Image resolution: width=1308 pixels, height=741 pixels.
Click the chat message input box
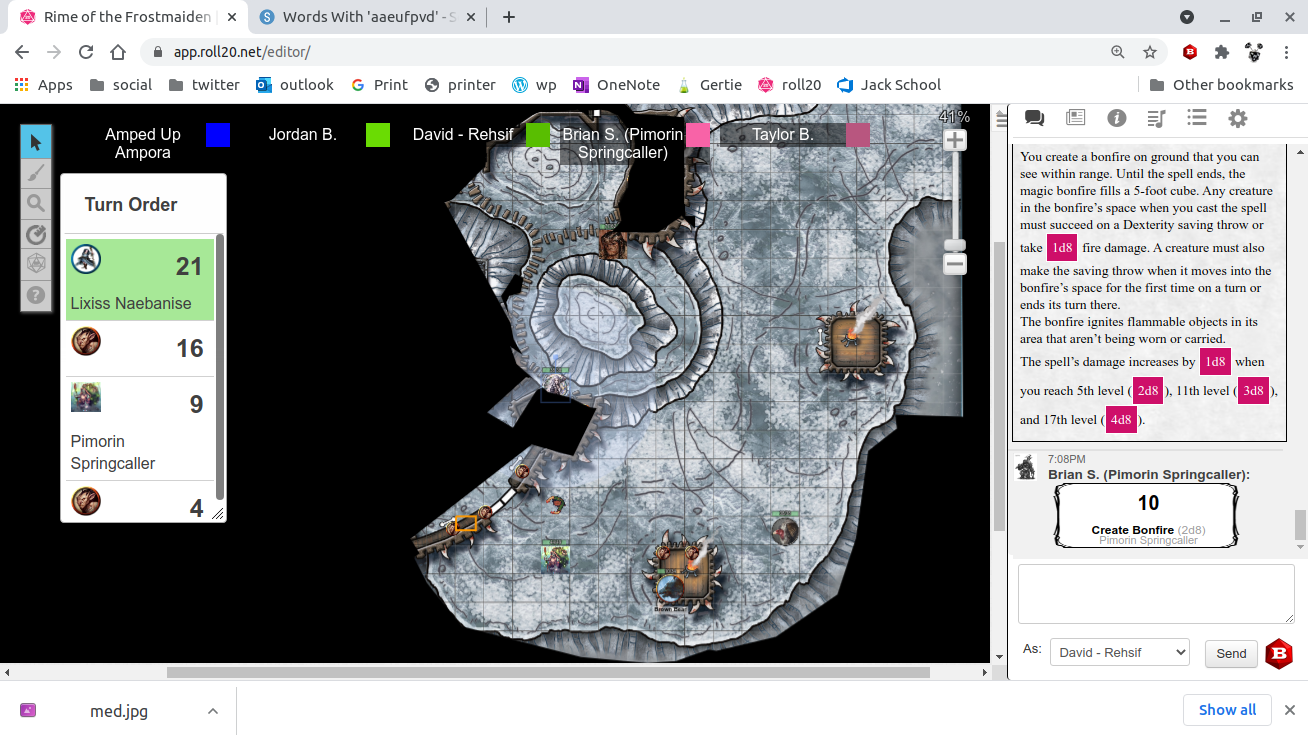click(x=1155, y=594)
